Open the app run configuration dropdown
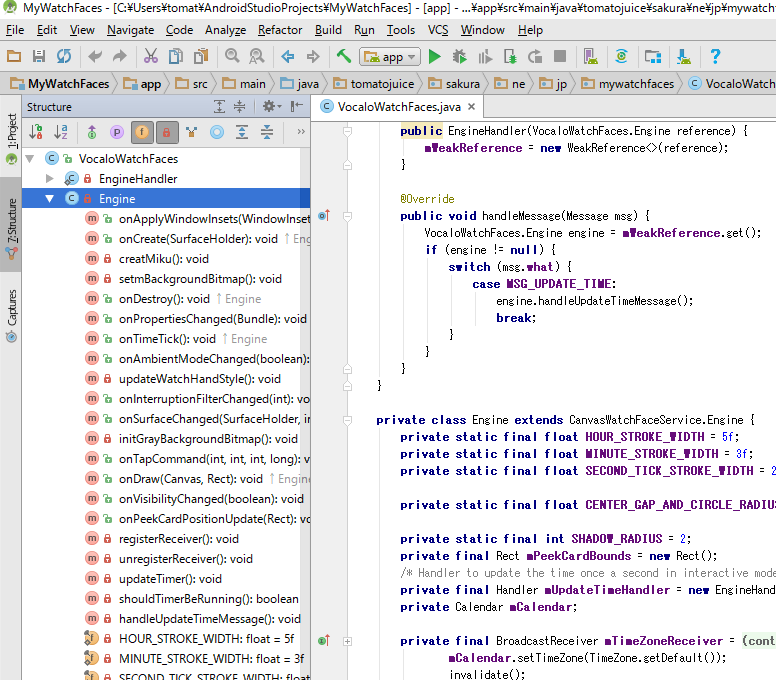 tap(391, 56)
